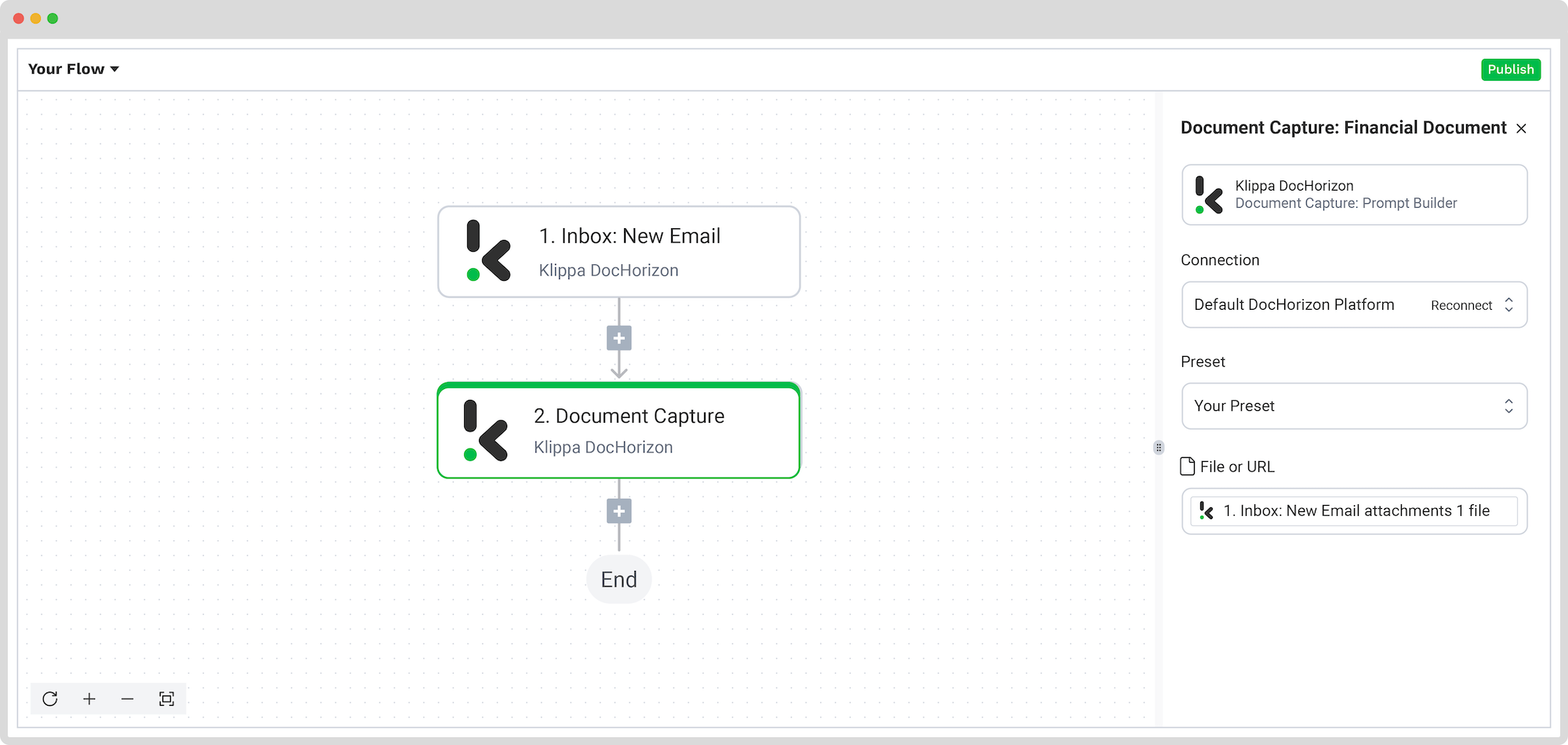Add a step below Document Capture
This screenshot has width=1568, height=745.
point(619,511)
